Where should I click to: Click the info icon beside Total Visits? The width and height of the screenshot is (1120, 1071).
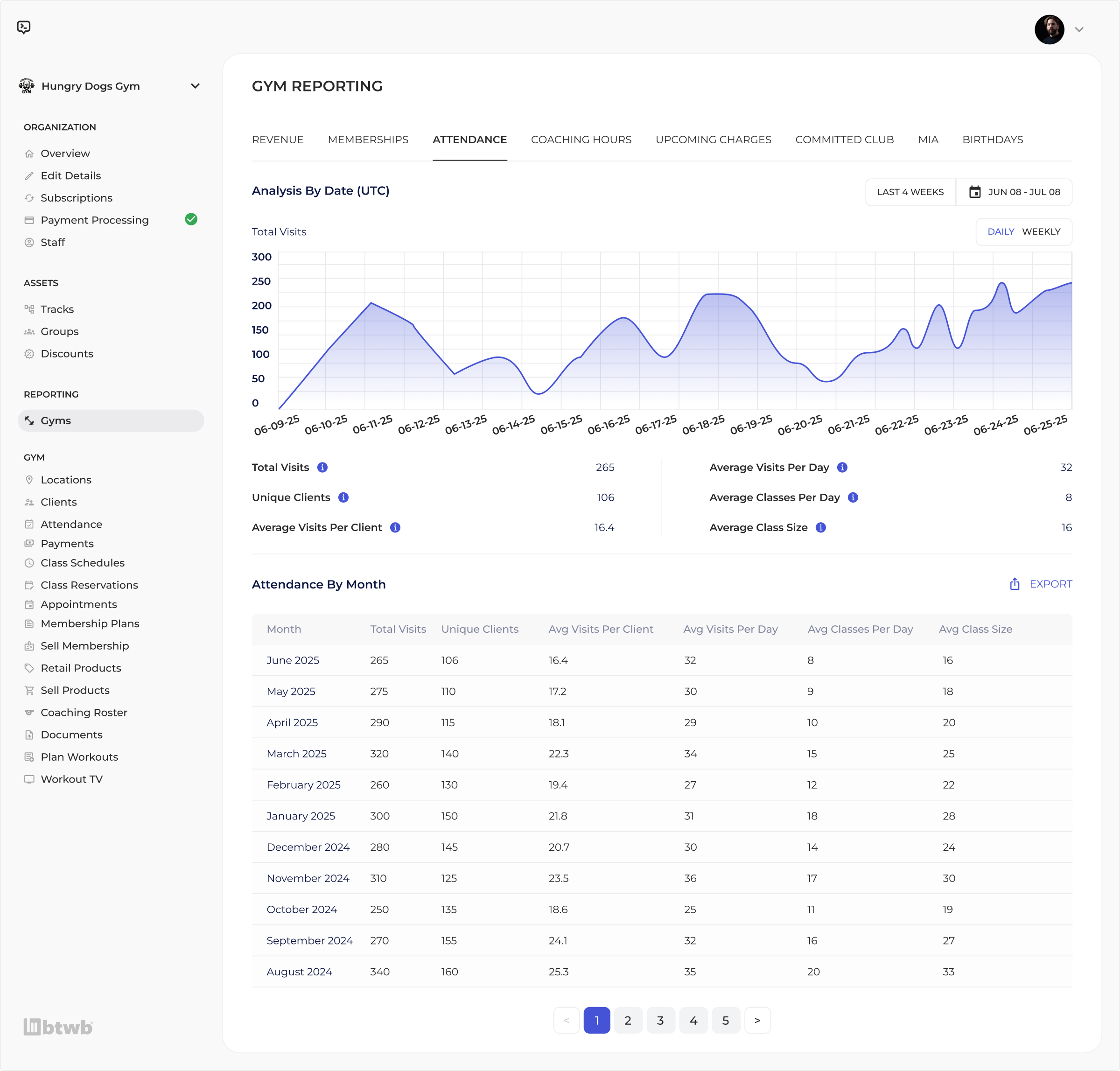coord(322,467)
